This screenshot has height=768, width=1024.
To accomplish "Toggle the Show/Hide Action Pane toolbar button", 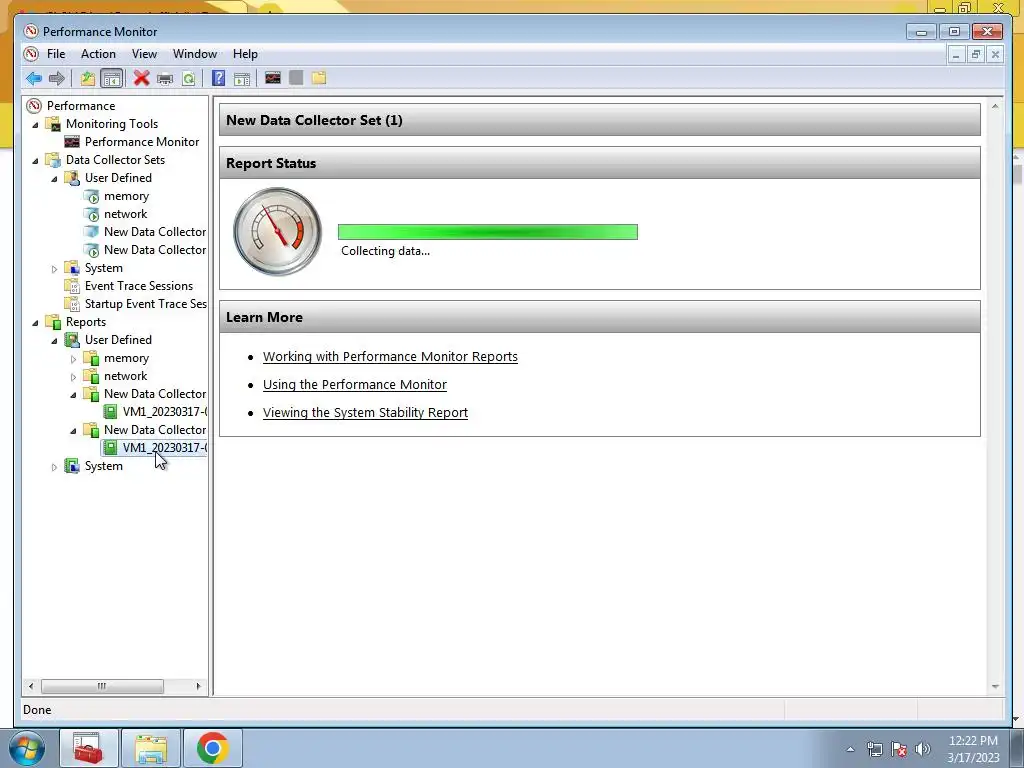I will (242, 79).
